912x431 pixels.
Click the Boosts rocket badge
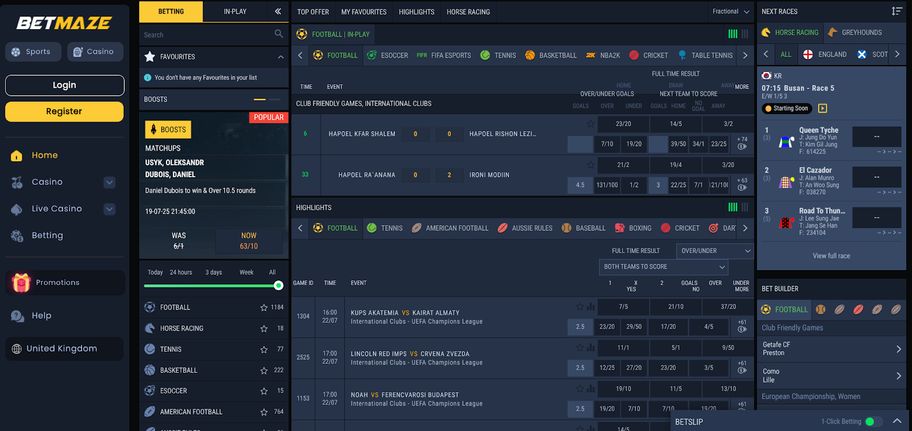(168, 130)
